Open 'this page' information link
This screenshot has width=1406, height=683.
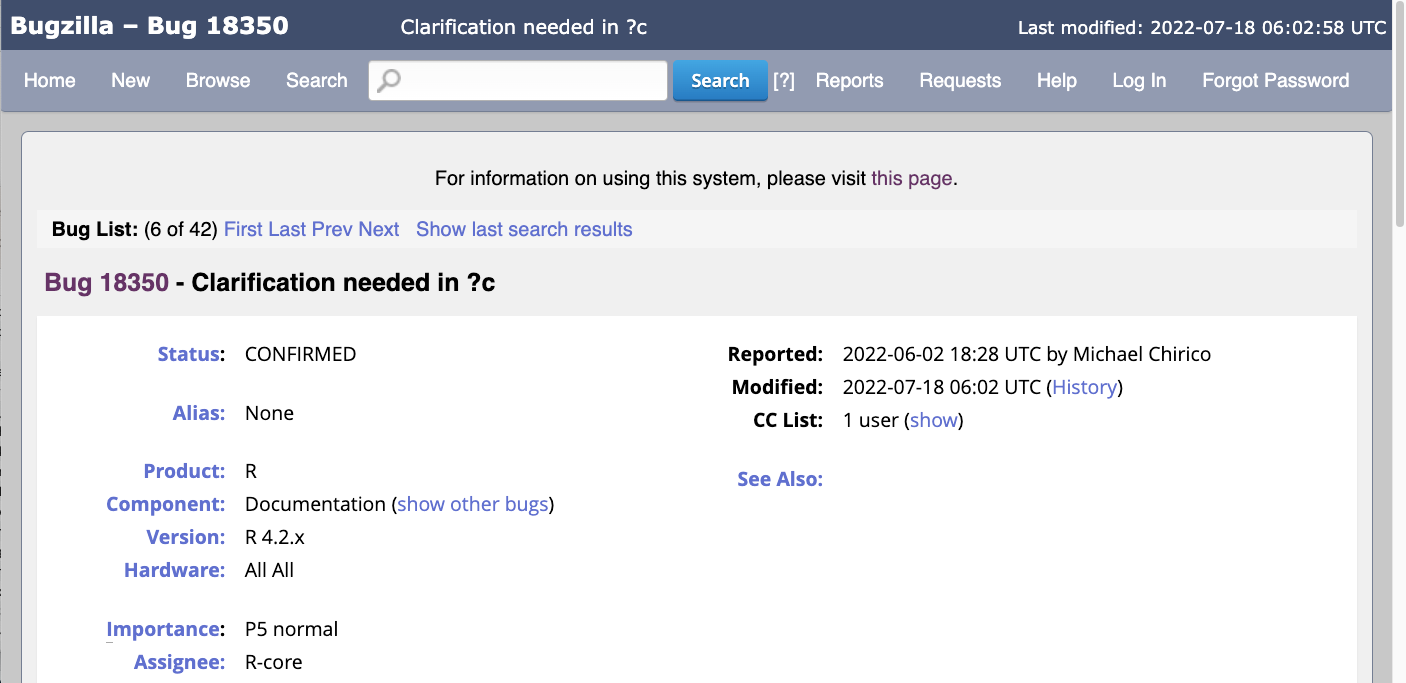tap(912, 179)
